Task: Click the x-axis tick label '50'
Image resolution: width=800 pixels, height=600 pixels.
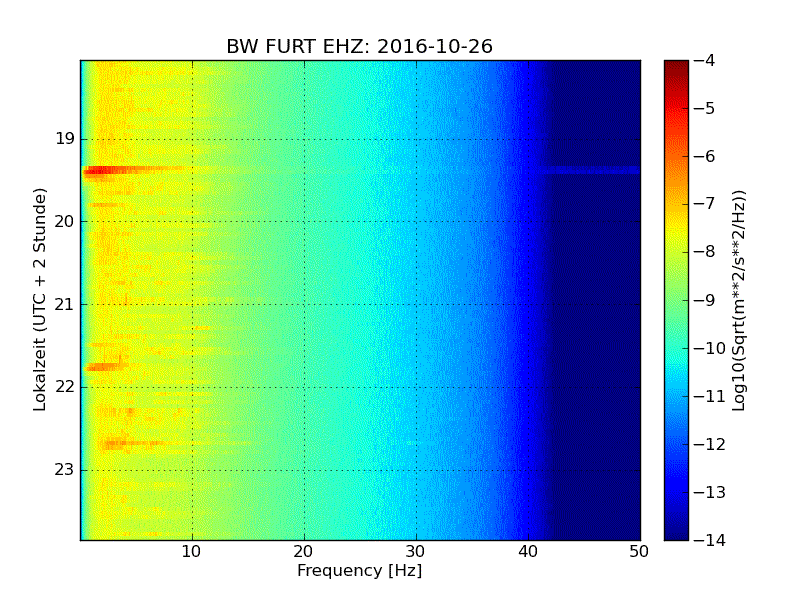Action: (639, 552)
